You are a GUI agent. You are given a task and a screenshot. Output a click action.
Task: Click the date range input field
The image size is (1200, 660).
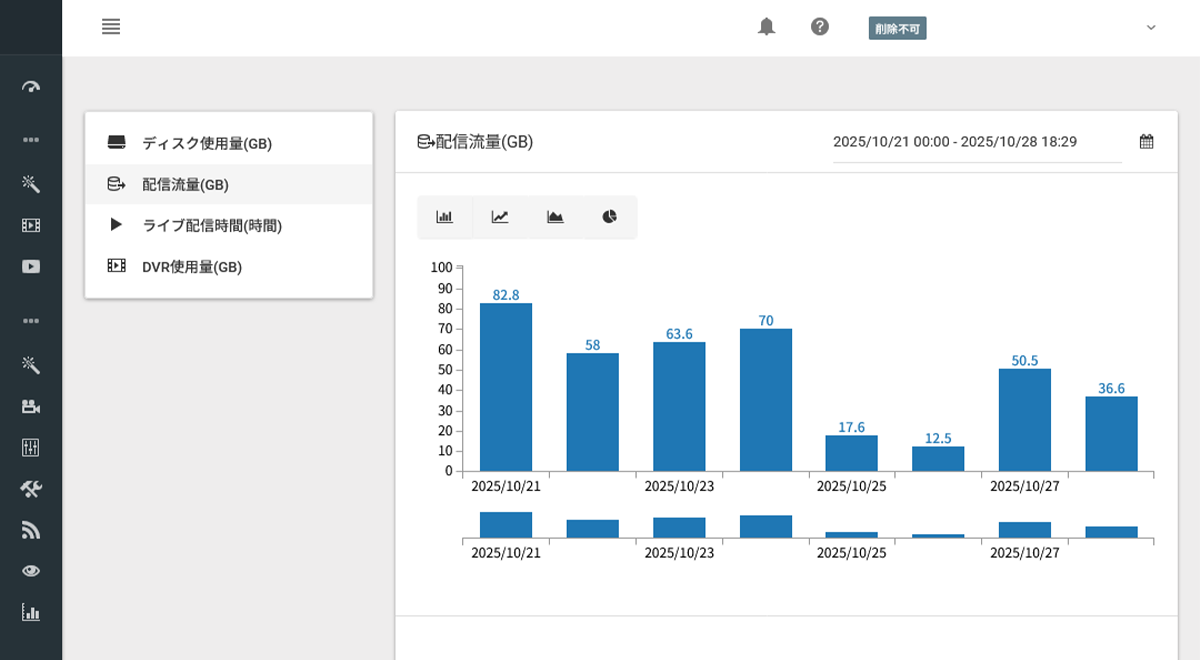point(976,142)
